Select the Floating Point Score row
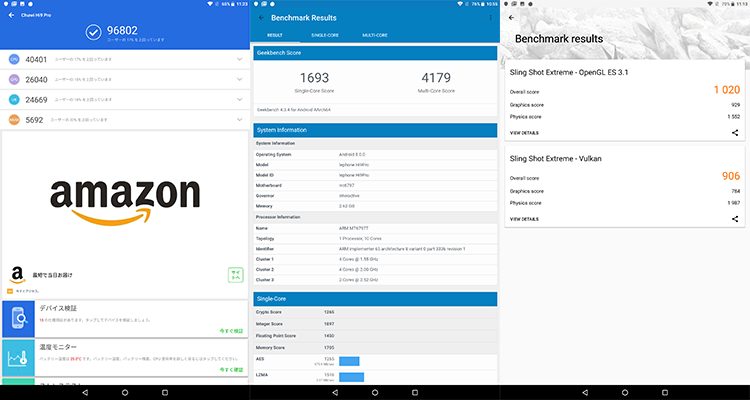The width and height of the screenshot is (750, 400). coord(375,336)
